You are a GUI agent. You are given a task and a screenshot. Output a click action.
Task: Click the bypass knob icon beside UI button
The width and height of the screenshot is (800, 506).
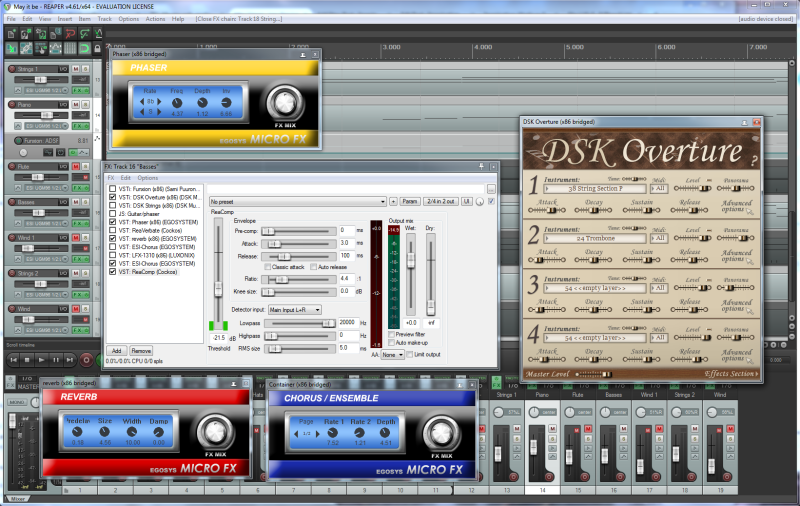click(480, 201)
